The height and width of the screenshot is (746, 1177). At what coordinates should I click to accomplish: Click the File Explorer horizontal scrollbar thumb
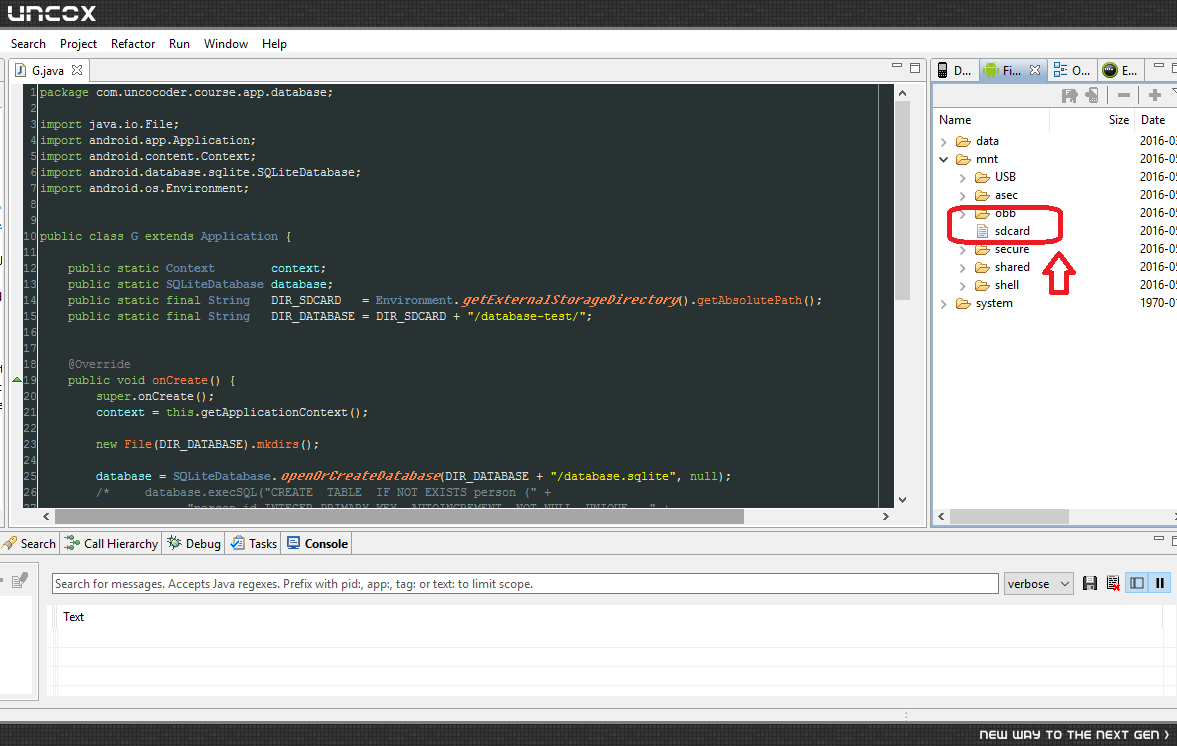[1009, 516]
